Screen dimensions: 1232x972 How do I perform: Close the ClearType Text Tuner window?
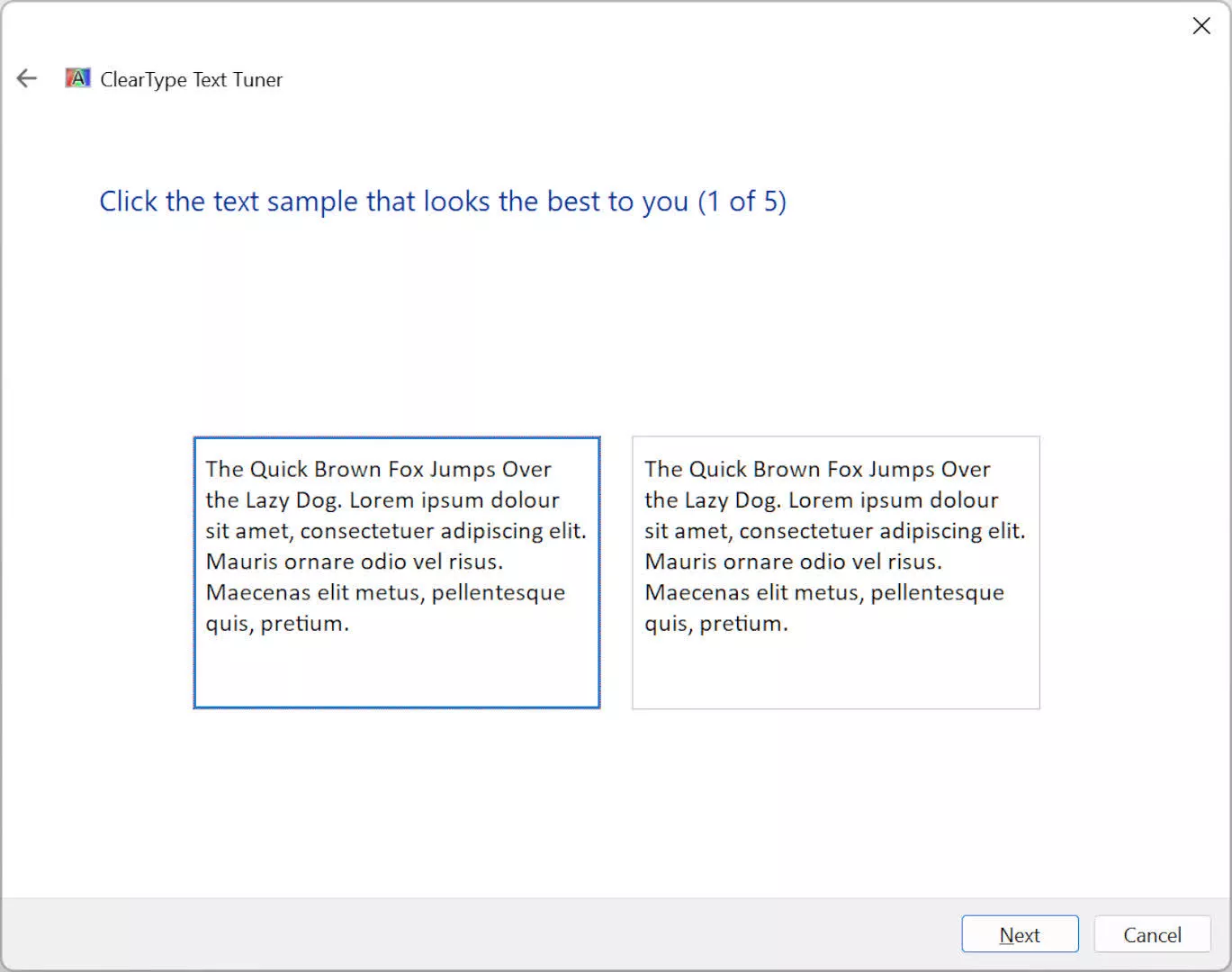(x=1201, y=26)
